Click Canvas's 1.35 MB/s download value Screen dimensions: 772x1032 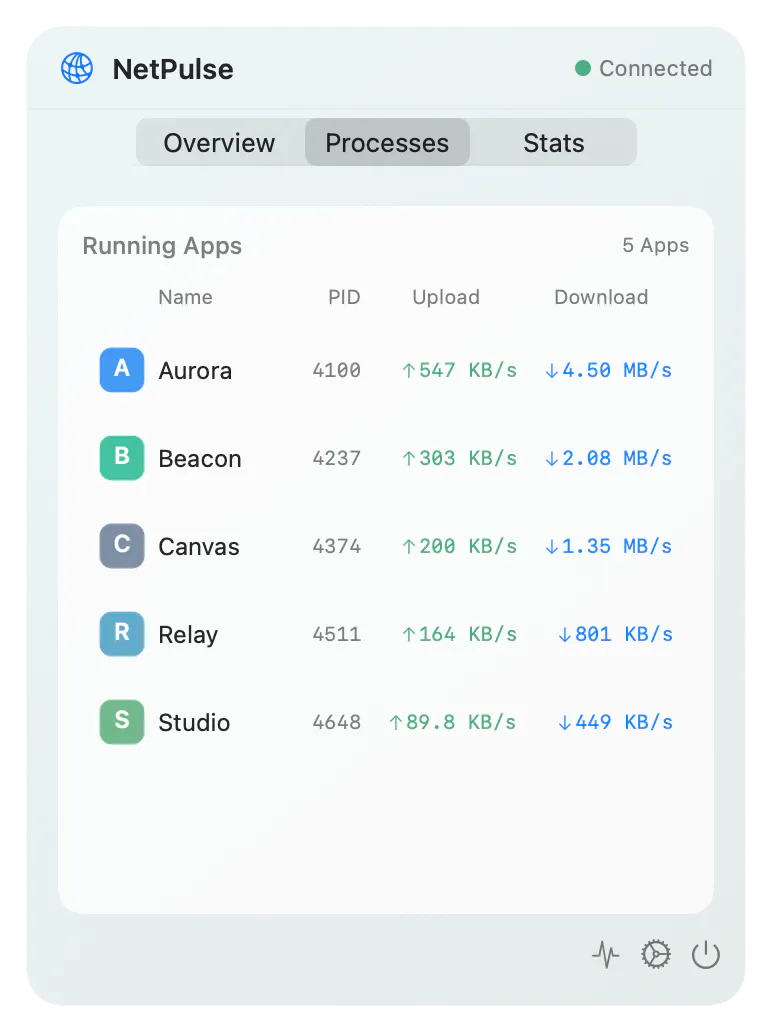(608, 546)
